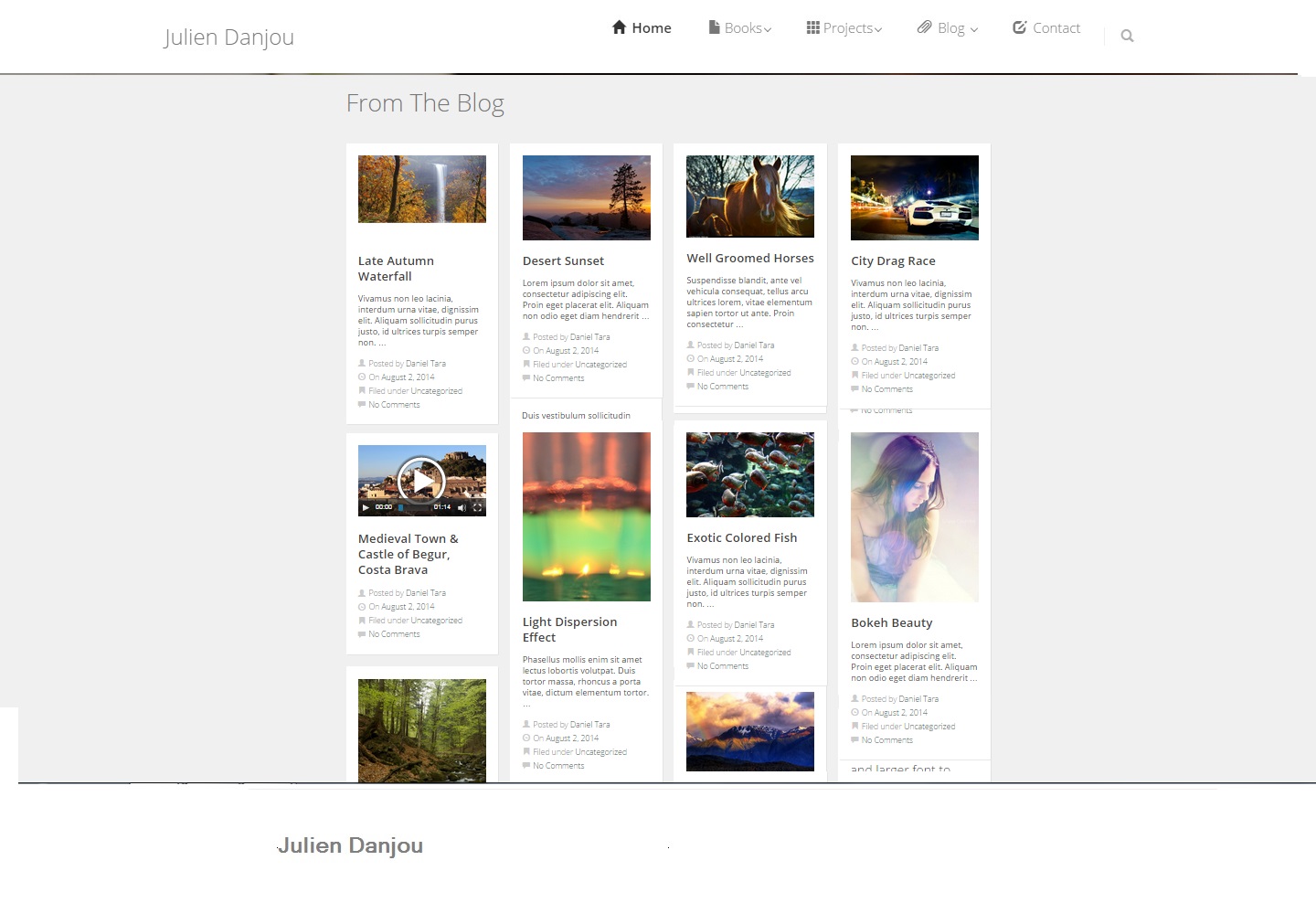
Task: Open the Desert Sunset thumbnail image
Action: [587, 197]
